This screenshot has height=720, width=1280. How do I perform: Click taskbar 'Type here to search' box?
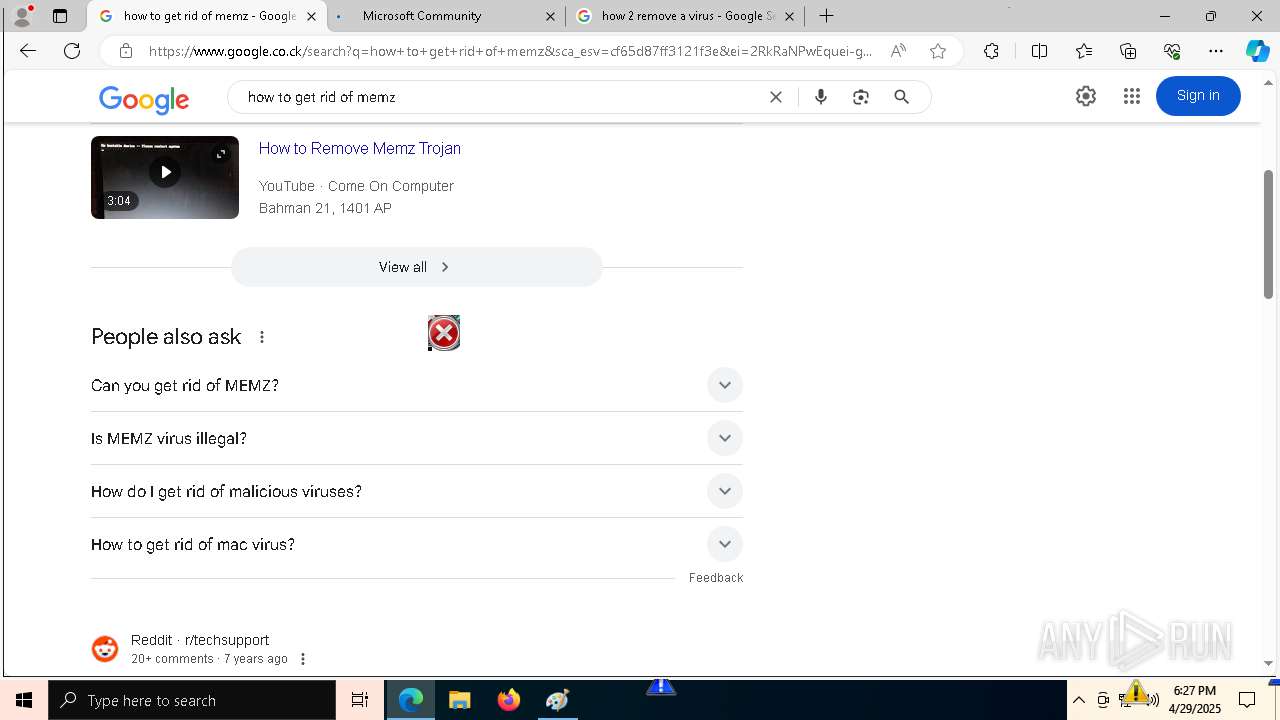[x=192, y=700]
